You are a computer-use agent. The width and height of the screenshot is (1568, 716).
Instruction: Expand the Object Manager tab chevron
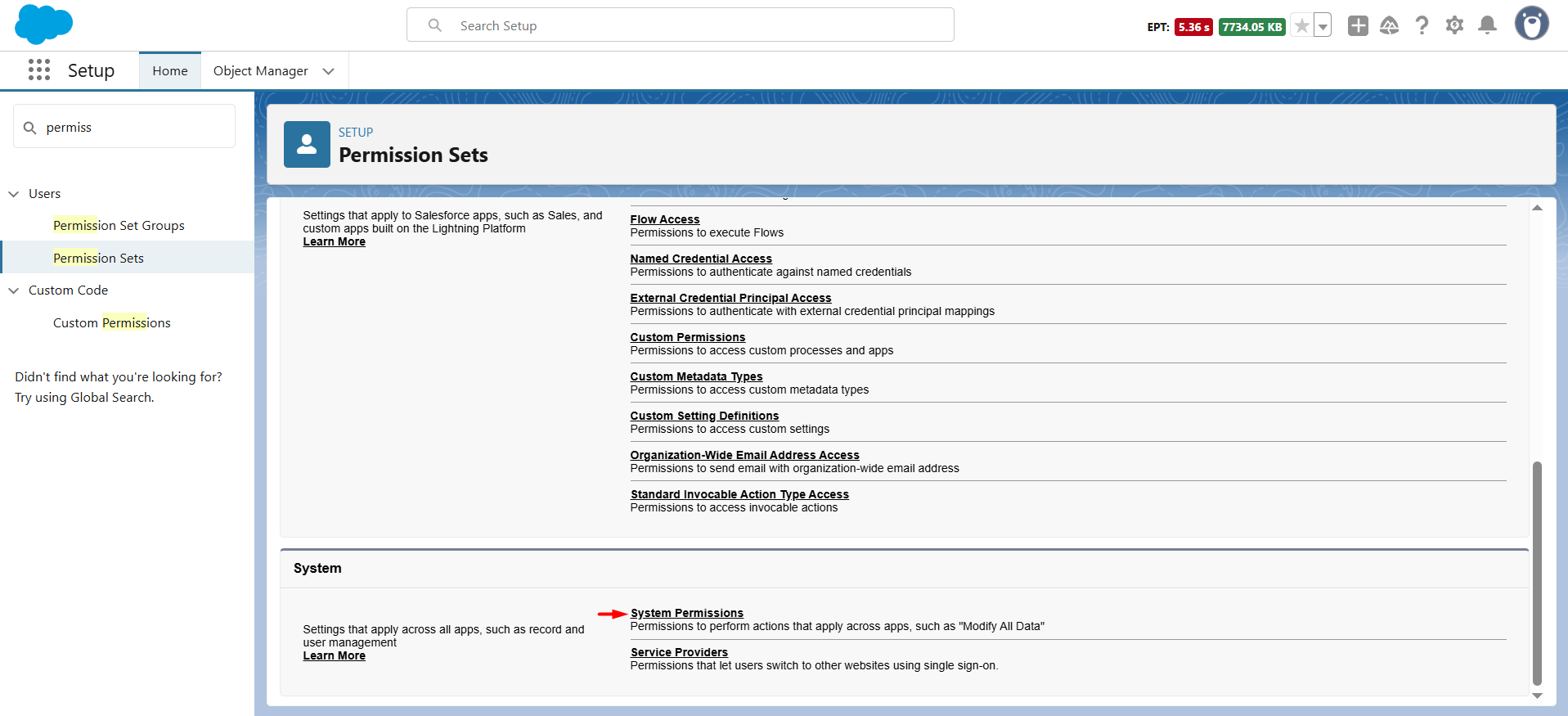tap(329, 71)
